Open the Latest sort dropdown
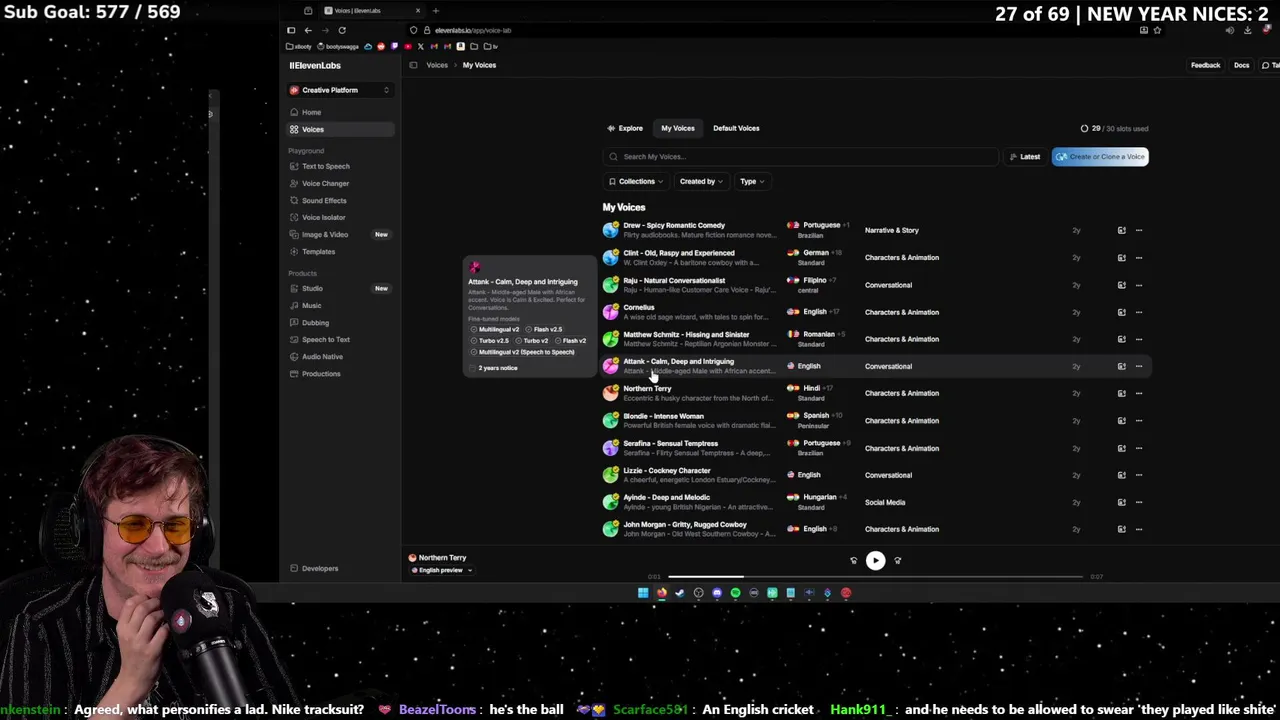This screenshot has width=1280, height=720. click(x=1025, y=157)
